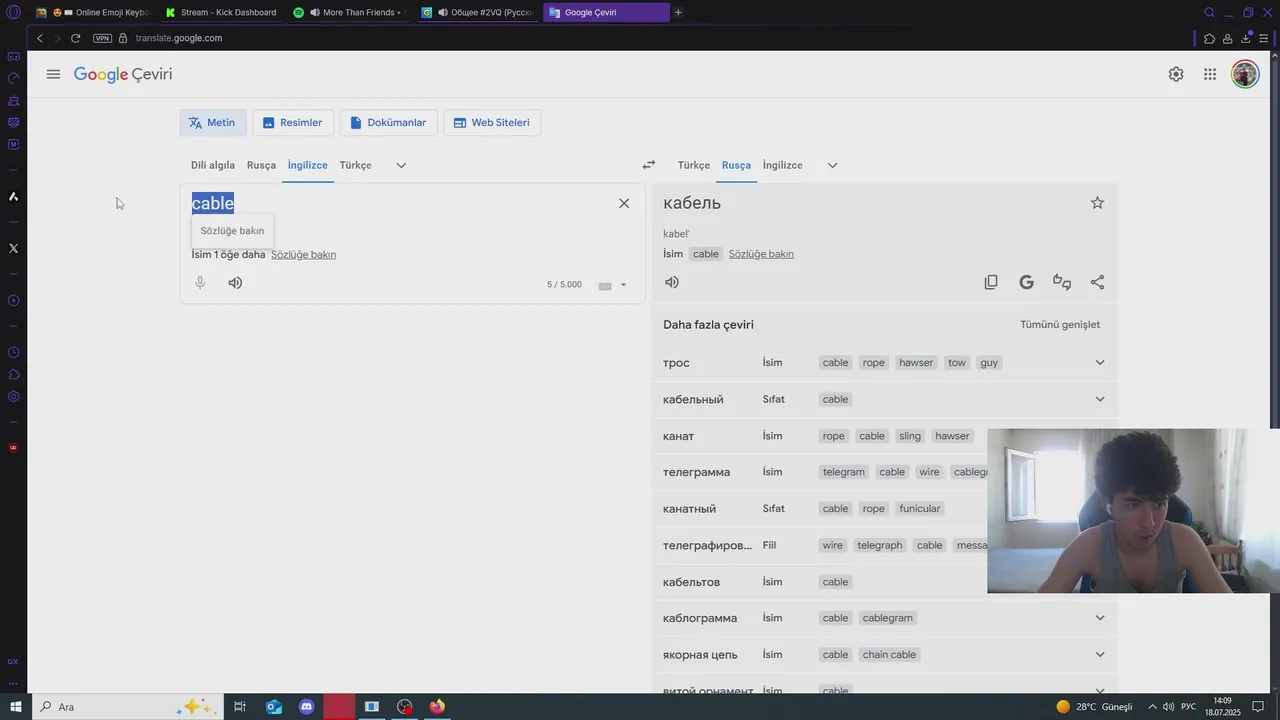
Task: Click the hawser chip in трос row
Action: coord(916,363)
